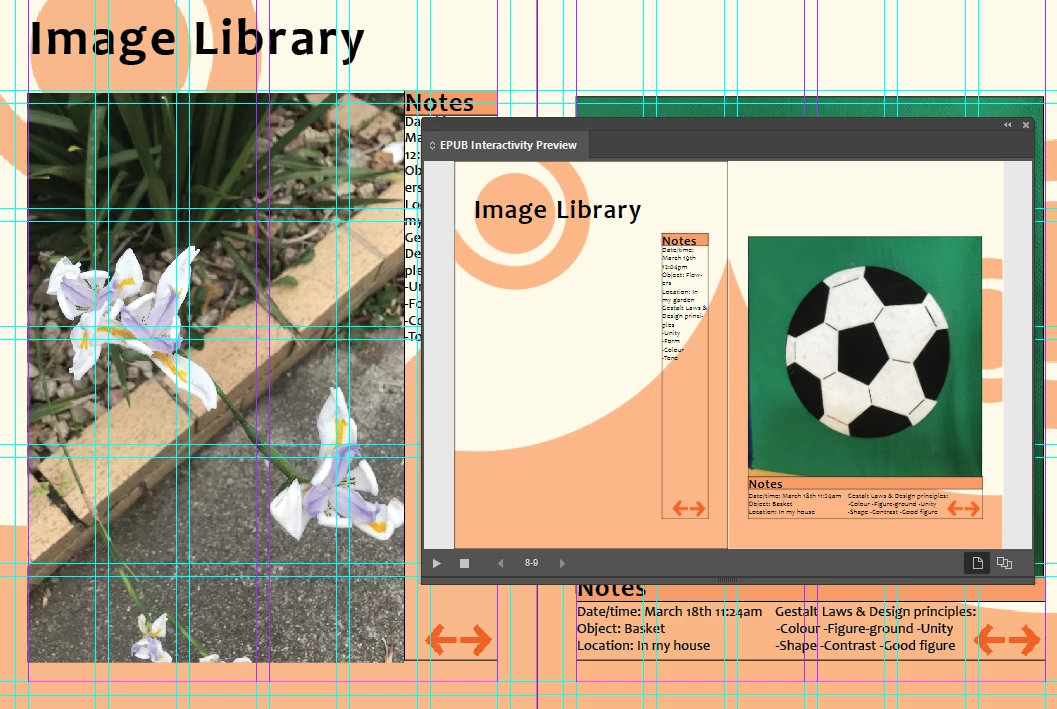Click orange arrows beside soccer ball preview notes
Image resolution: width=1057 pixels, height=709 pixels.
(x=963, y=508)
